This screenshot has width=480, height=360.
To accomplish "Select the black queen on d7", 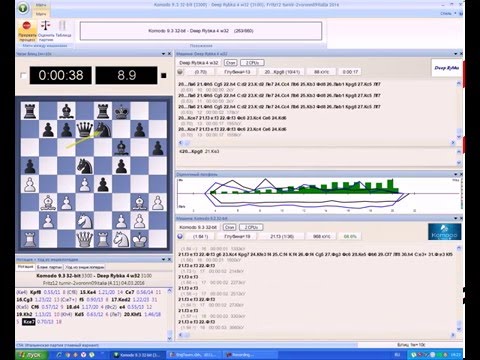I will [85, 129].
